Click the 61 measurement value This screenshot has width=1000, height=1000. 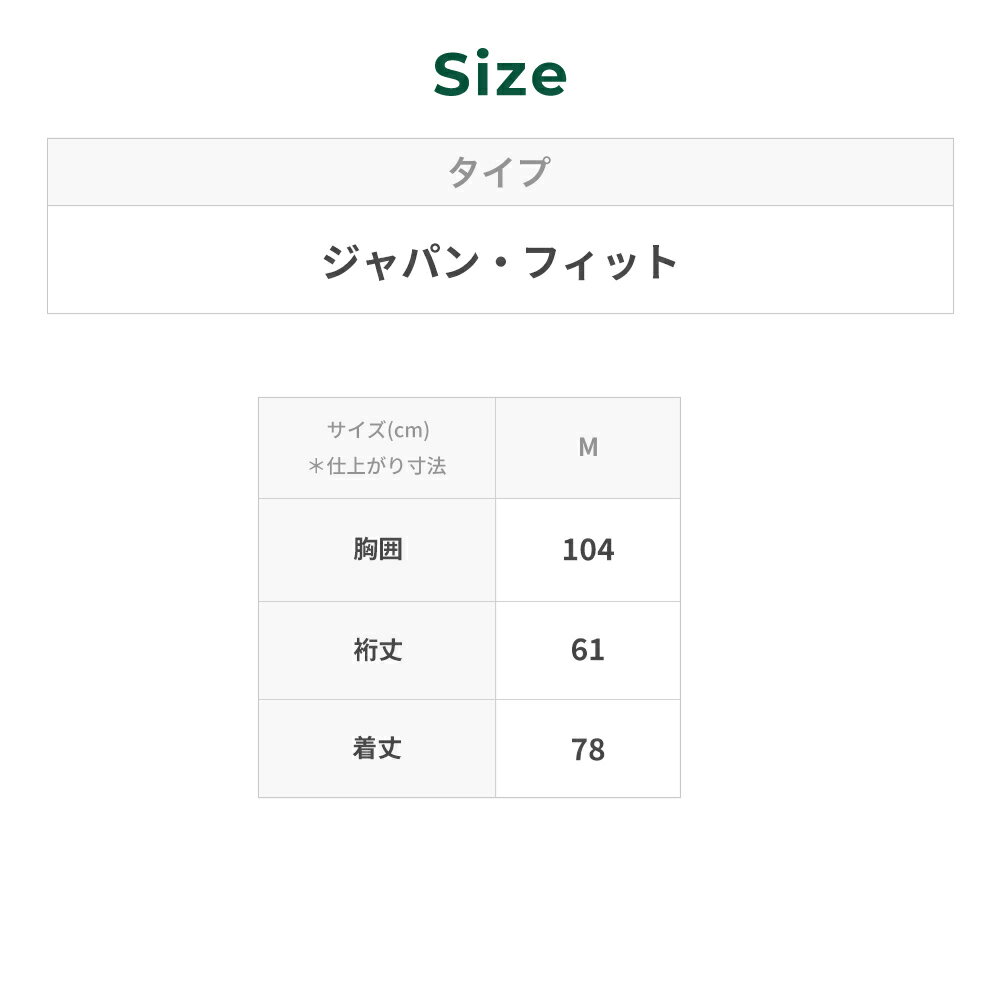(588, 650)
